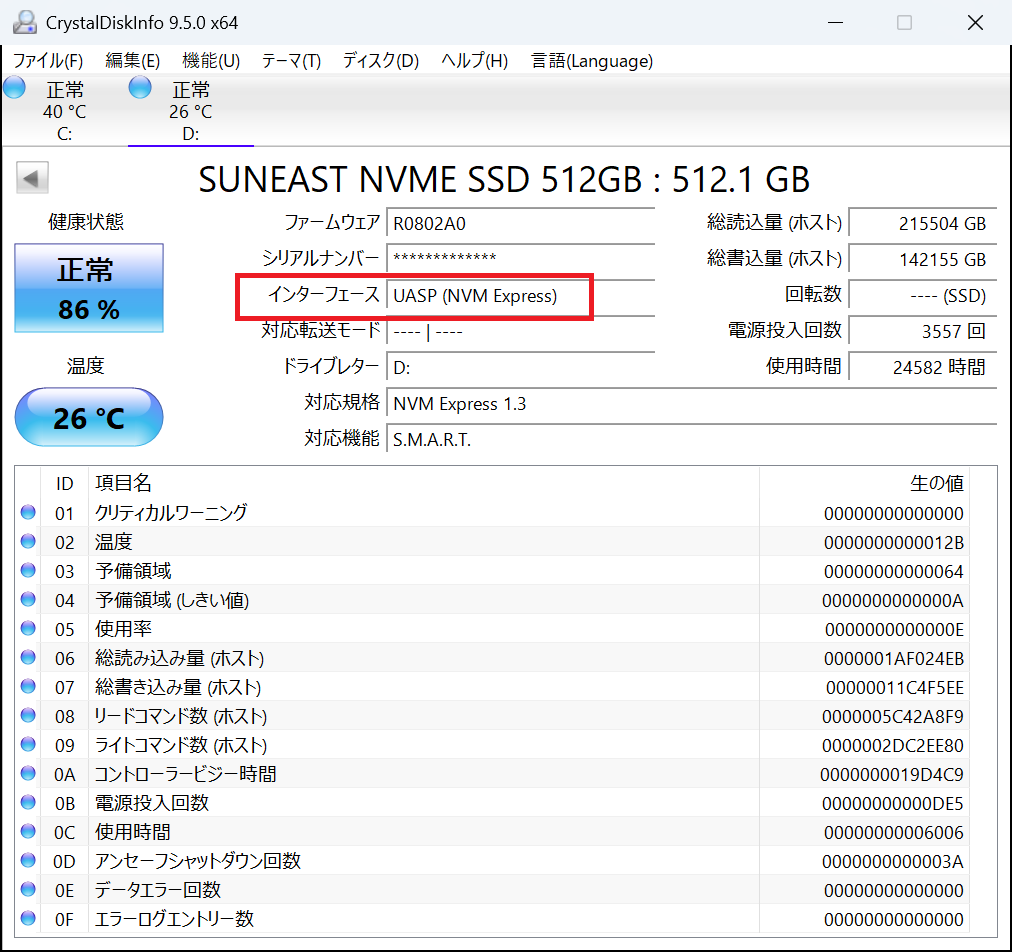Click total host writes value 142155 GB

[x=923, y=259]
